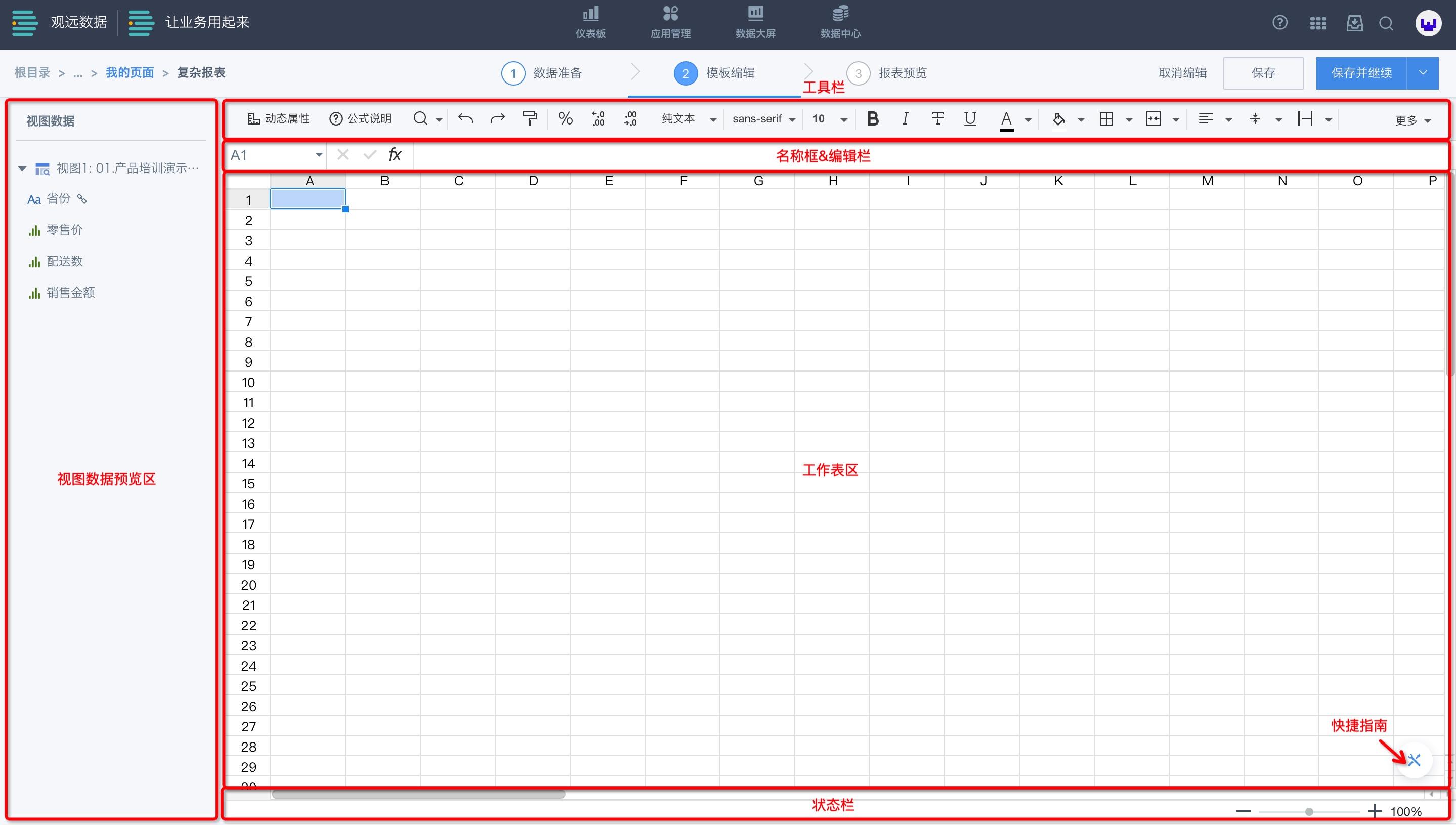Open the find options dropdown arrow
The image size is (1456, 825).
tap(439, 119)
